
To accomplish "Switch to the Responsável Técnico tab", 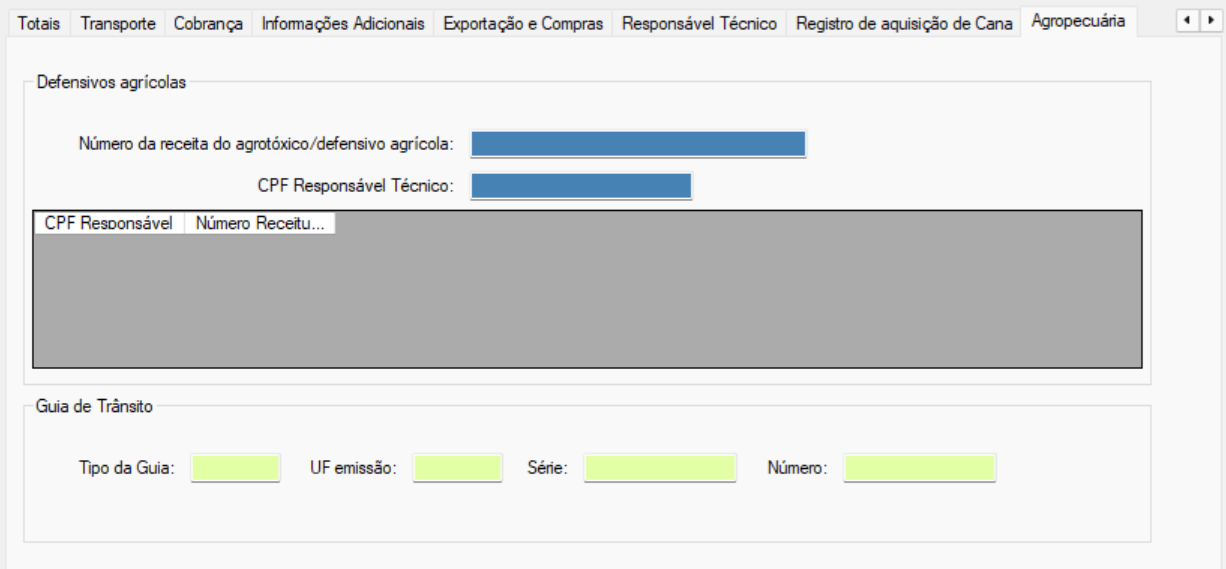I will coord(699,24).
